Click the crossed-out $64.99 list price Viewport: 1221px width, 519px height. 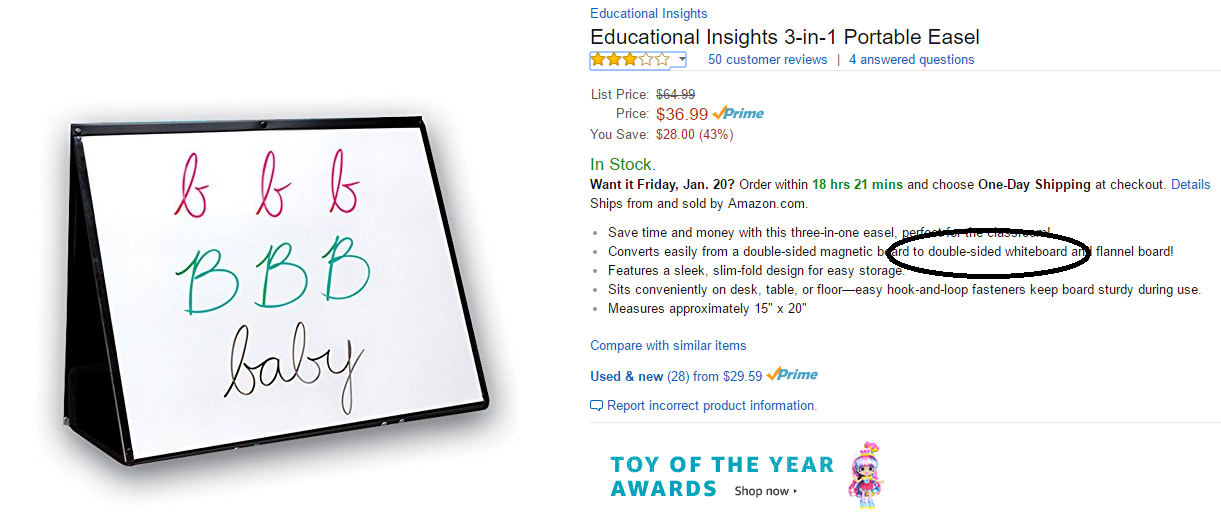tap(675, 95)
